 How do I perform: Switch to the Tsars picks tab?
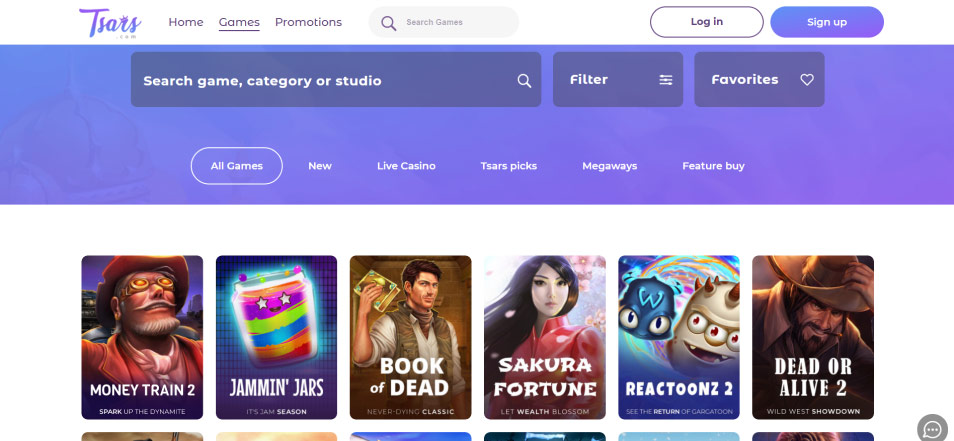[x=509, y=165]
